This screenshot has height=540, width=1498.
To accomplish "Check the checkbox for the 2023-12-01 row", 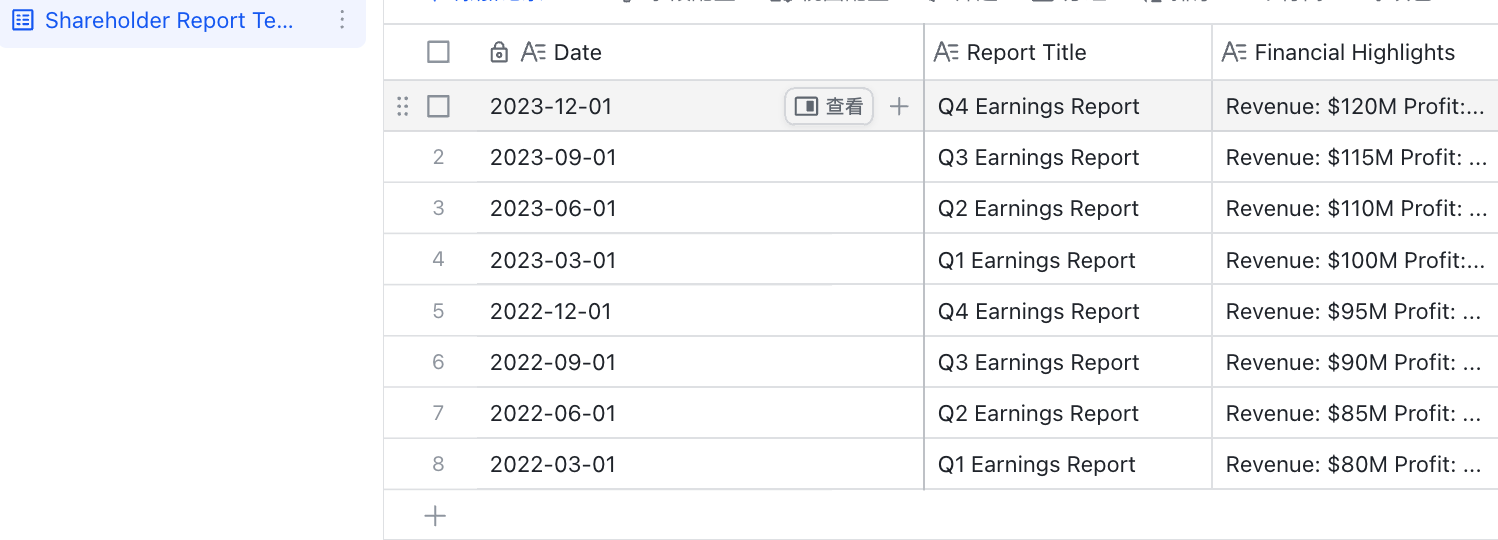I will click(x=438, y=106).
